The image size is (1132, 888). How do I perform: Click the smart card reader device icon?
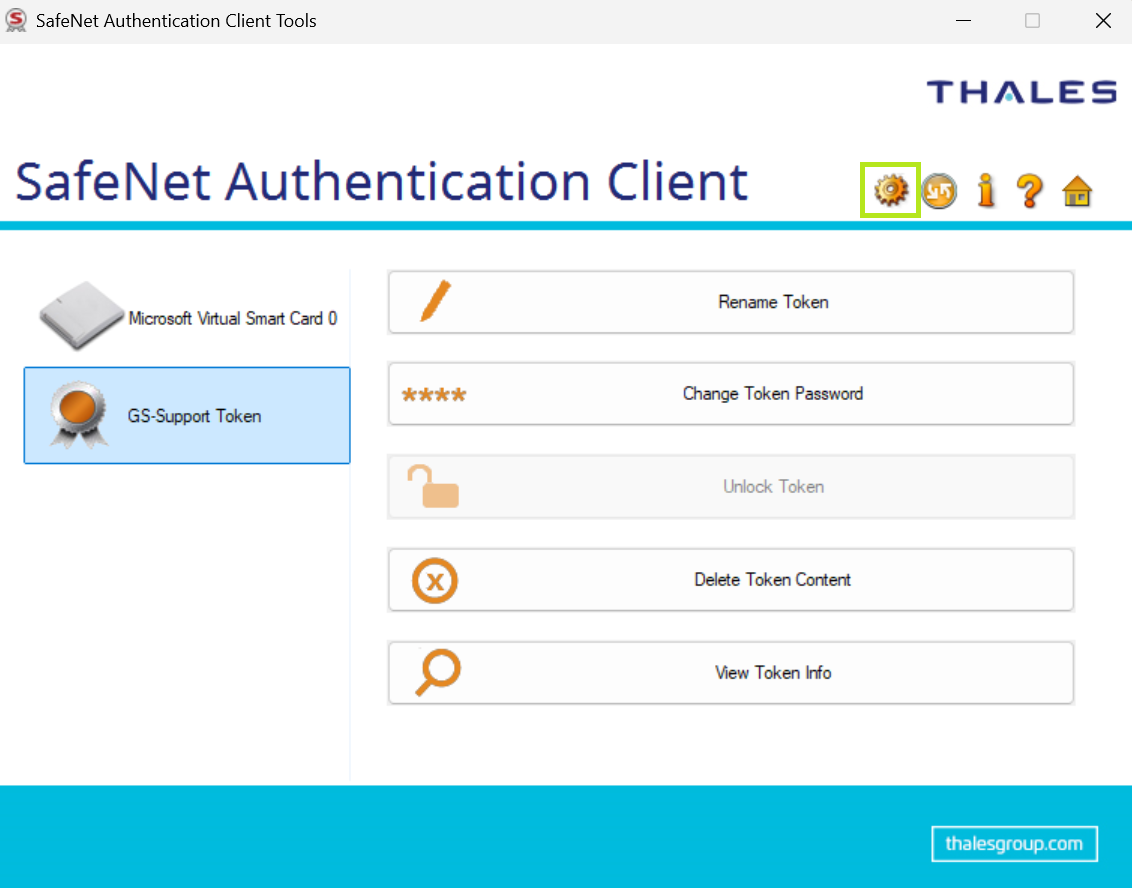click(x=82, y=316)
